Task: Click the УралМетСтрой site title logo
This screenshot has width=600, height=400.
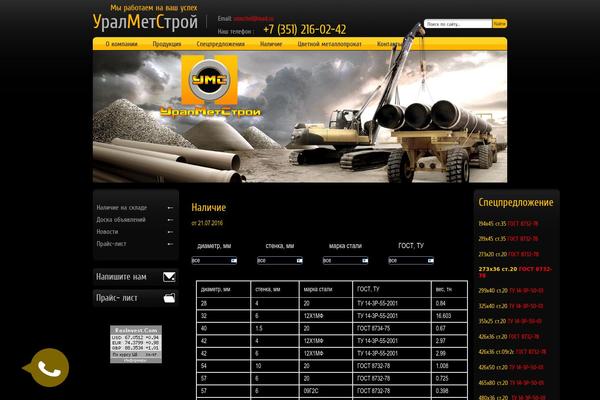Action: point(145,22)
